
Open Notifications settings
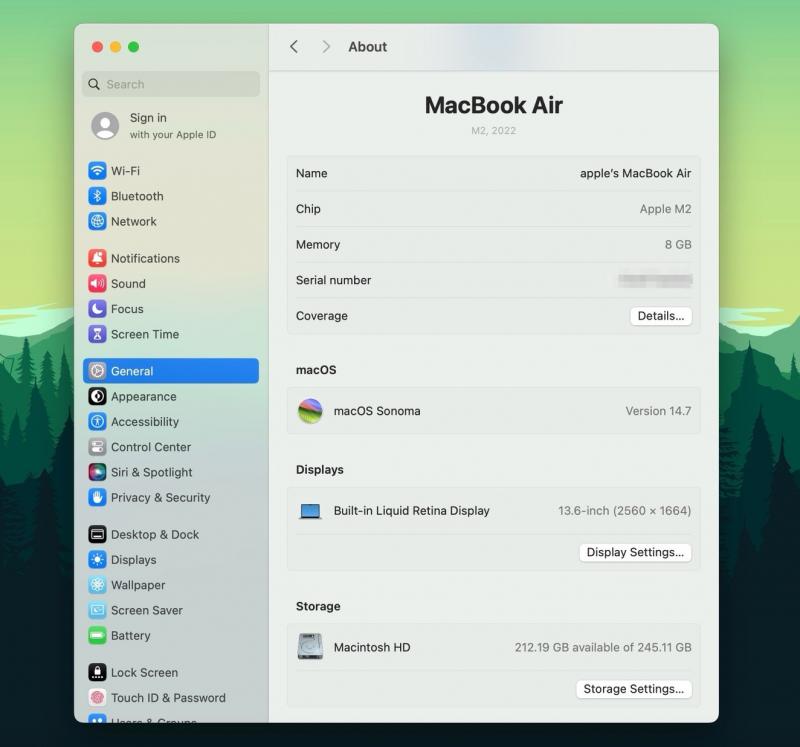(171, 258)
